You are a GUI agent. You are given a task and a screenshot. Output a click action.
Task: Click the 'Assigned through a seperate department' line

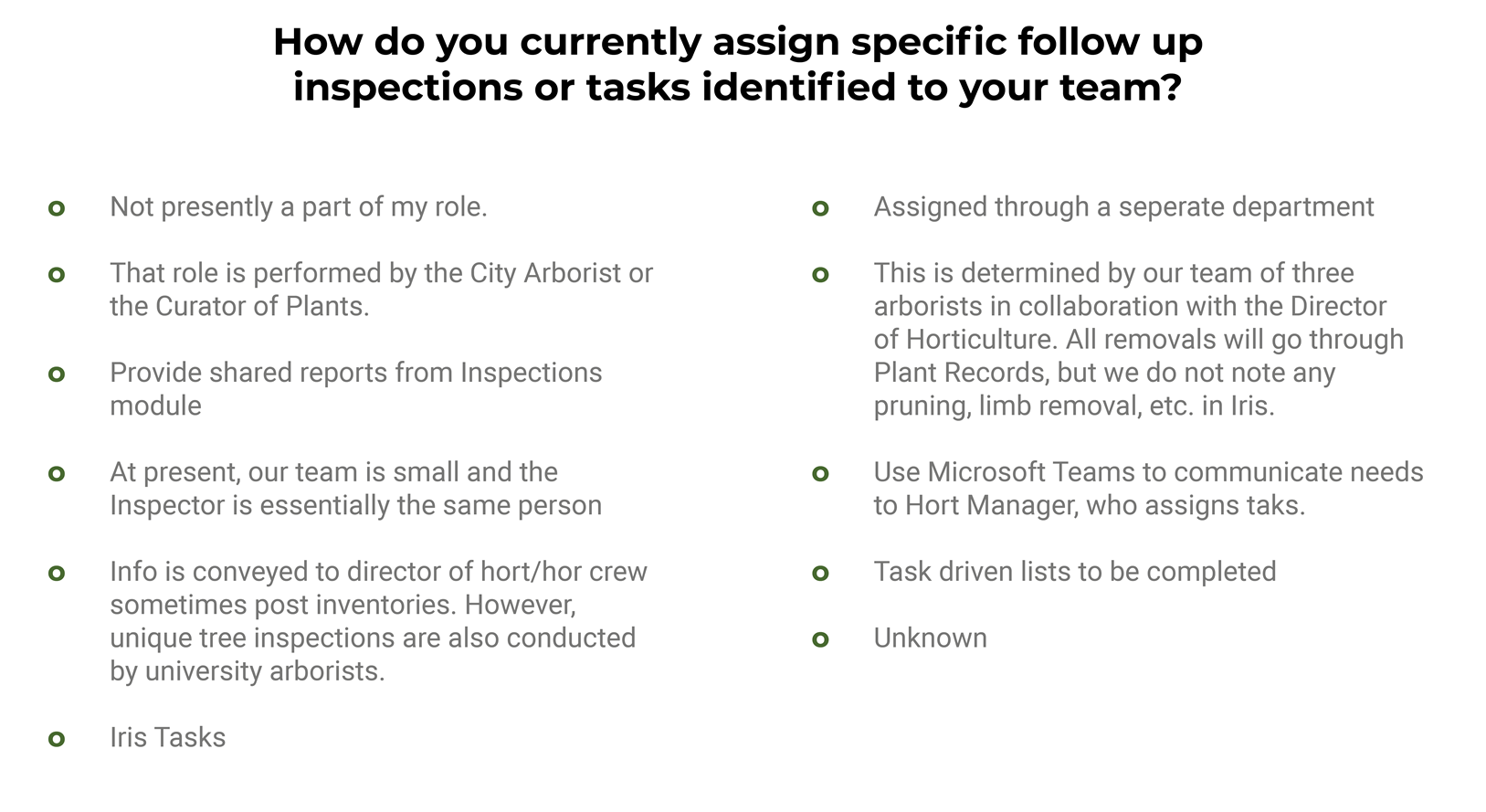(x=1123, y=207)
